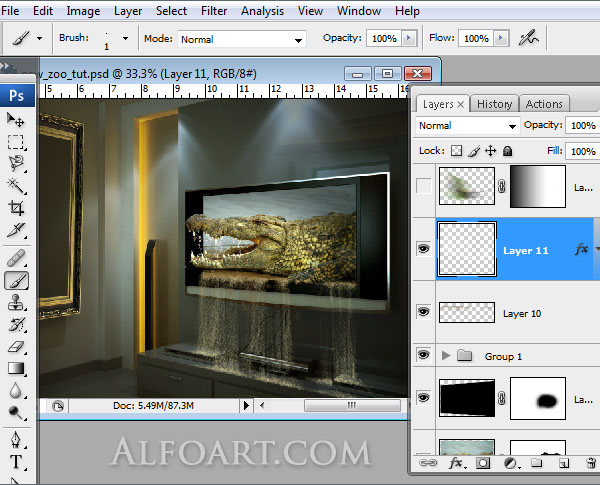Click the Photoshop Ps logo

pyautogui.click(x=17, y=95)
